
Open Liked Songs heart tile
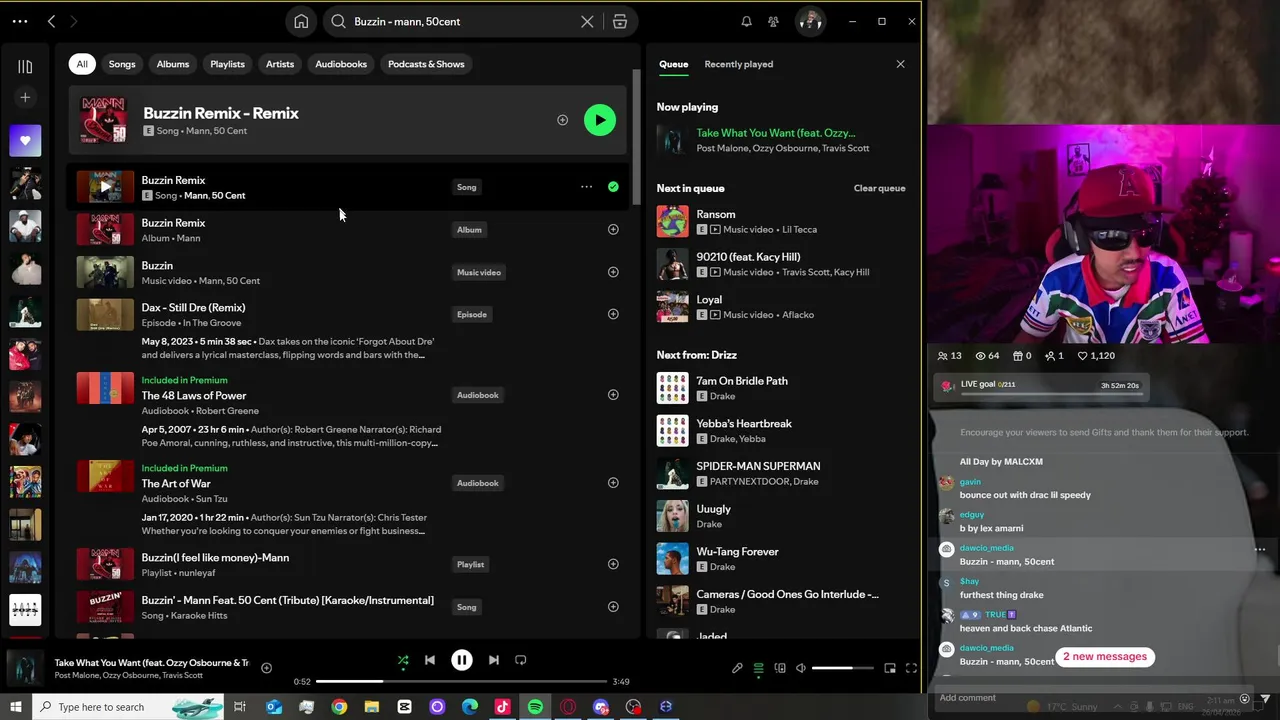coord(25,141)
